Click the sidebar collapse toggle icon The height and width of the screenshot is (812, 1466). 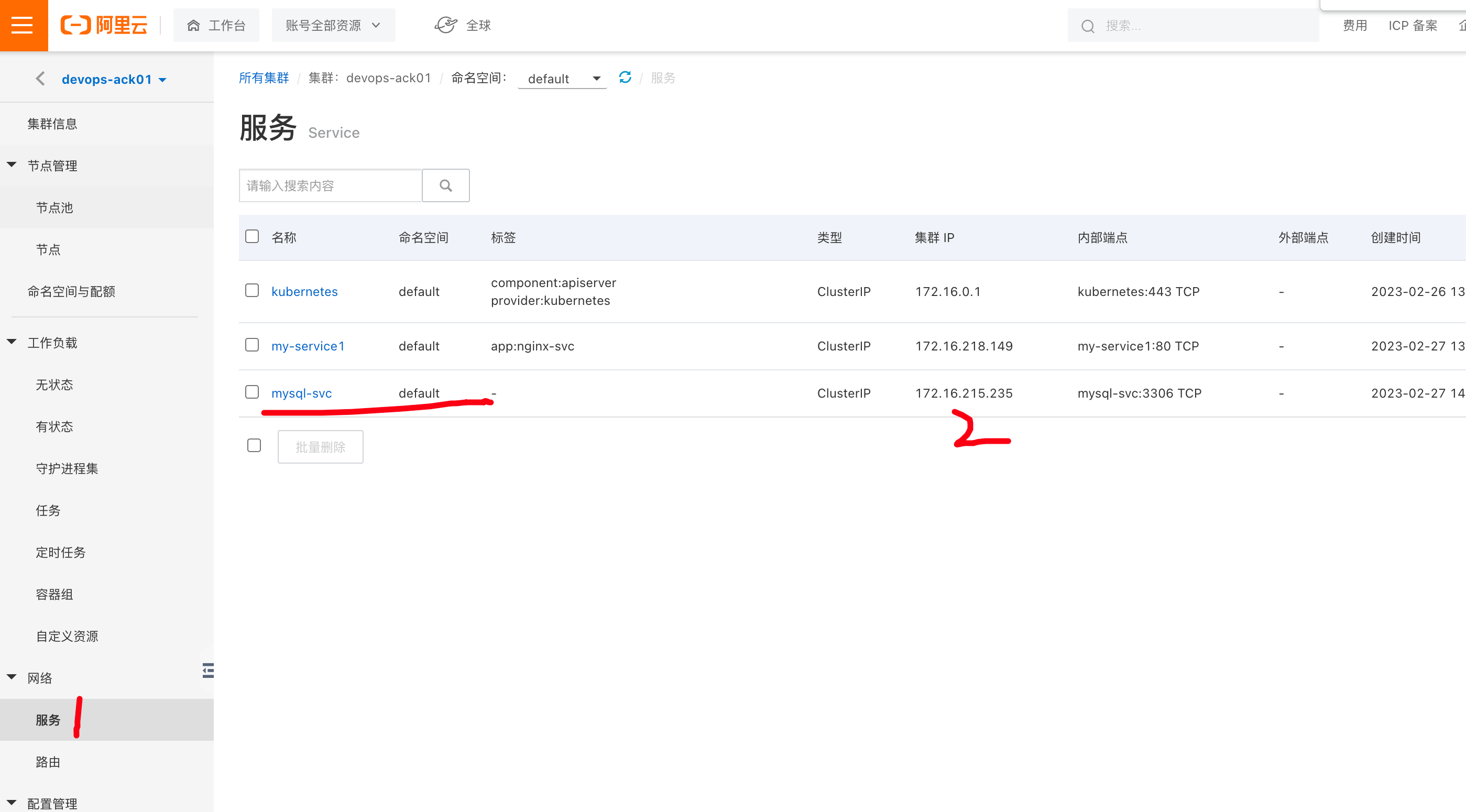click(x=209, y=671)
